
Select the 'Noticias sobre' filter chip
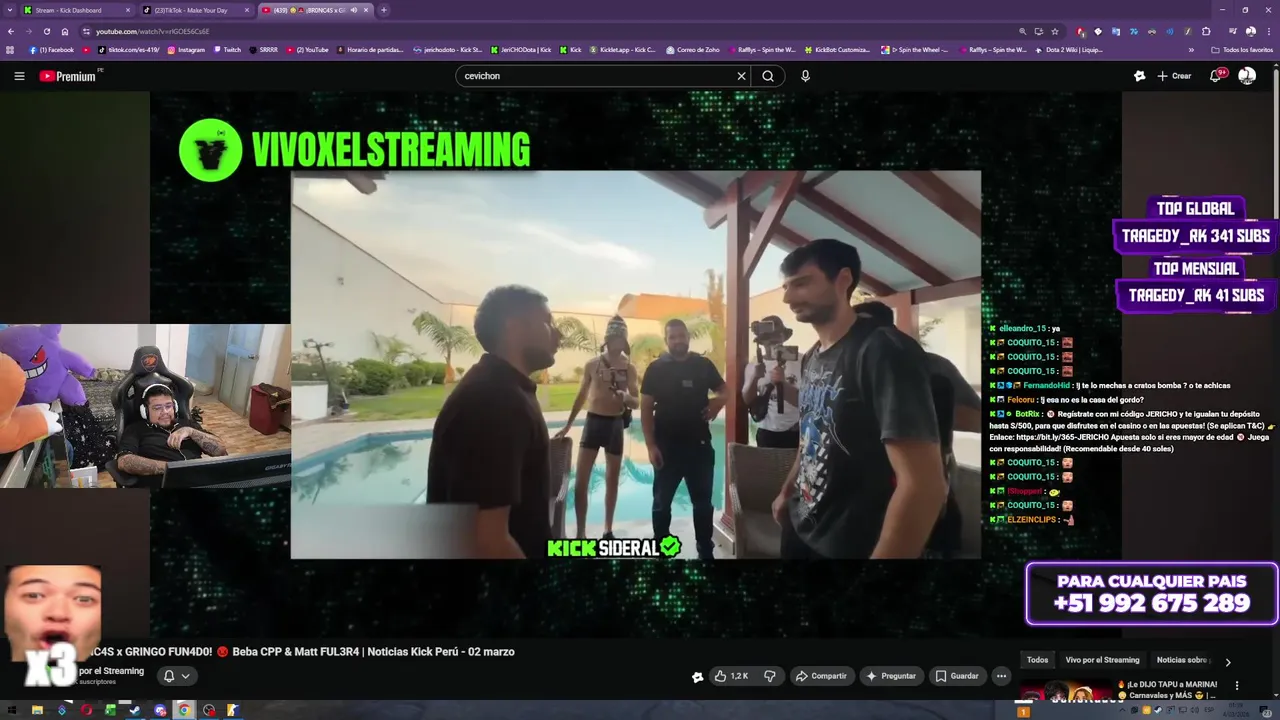(1182, 660)
